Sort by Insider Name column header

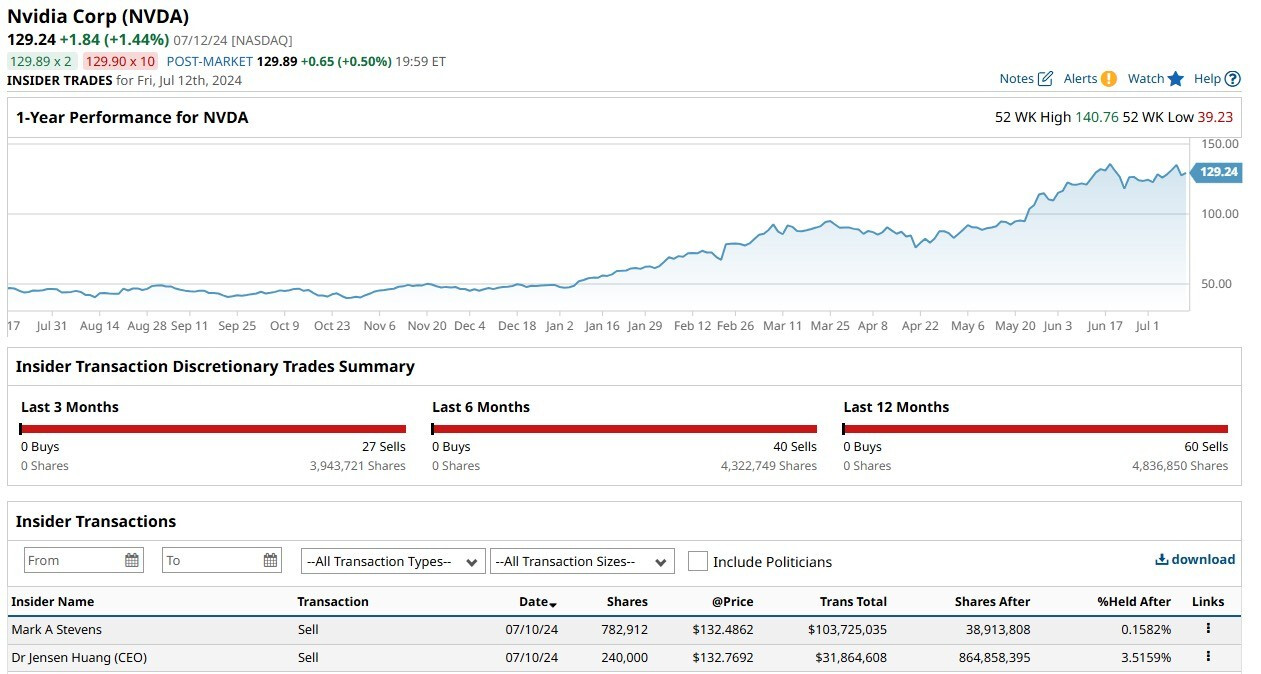52,602
